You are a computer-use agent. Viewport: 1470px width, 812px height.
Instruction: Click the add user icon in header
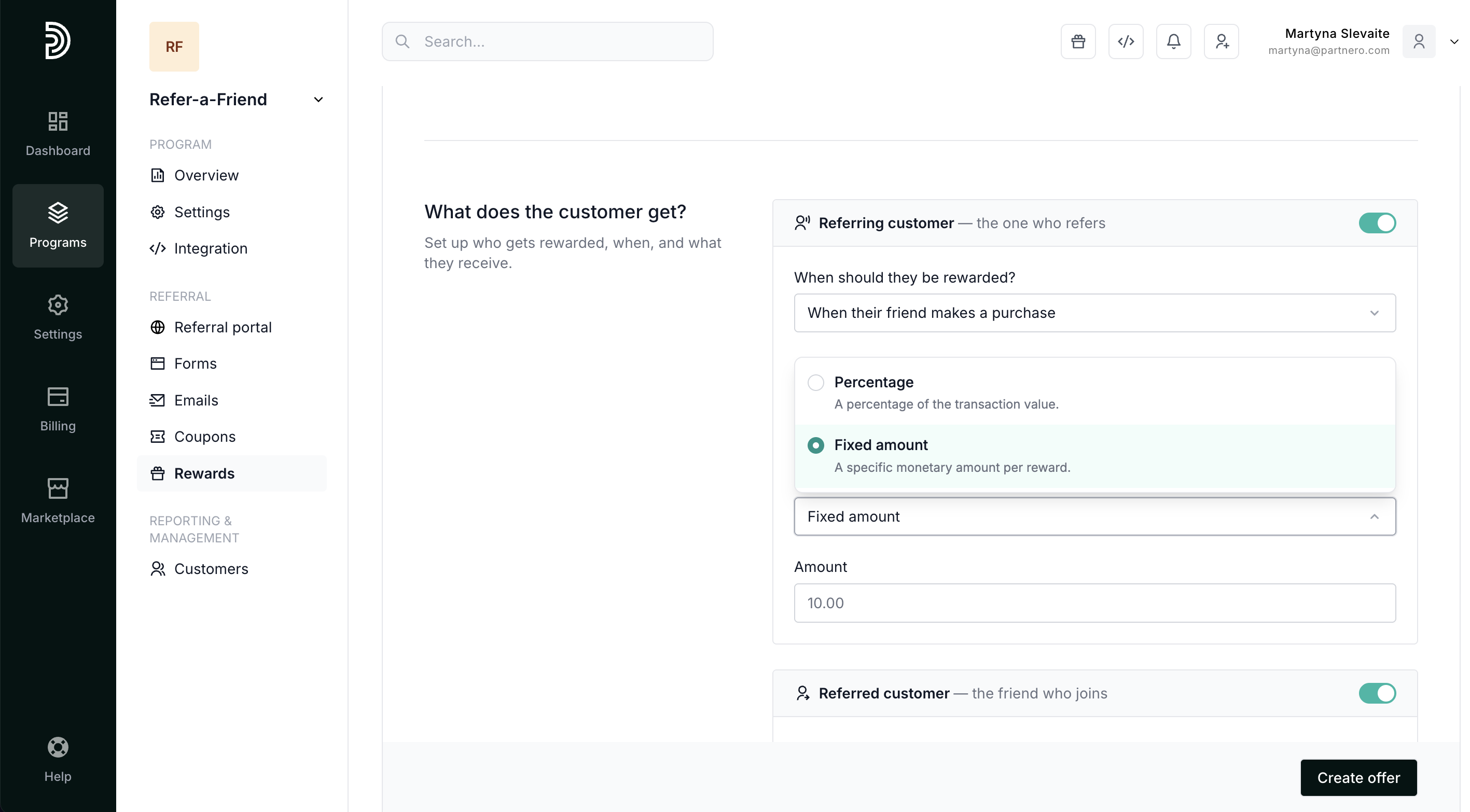point(1221,41)
